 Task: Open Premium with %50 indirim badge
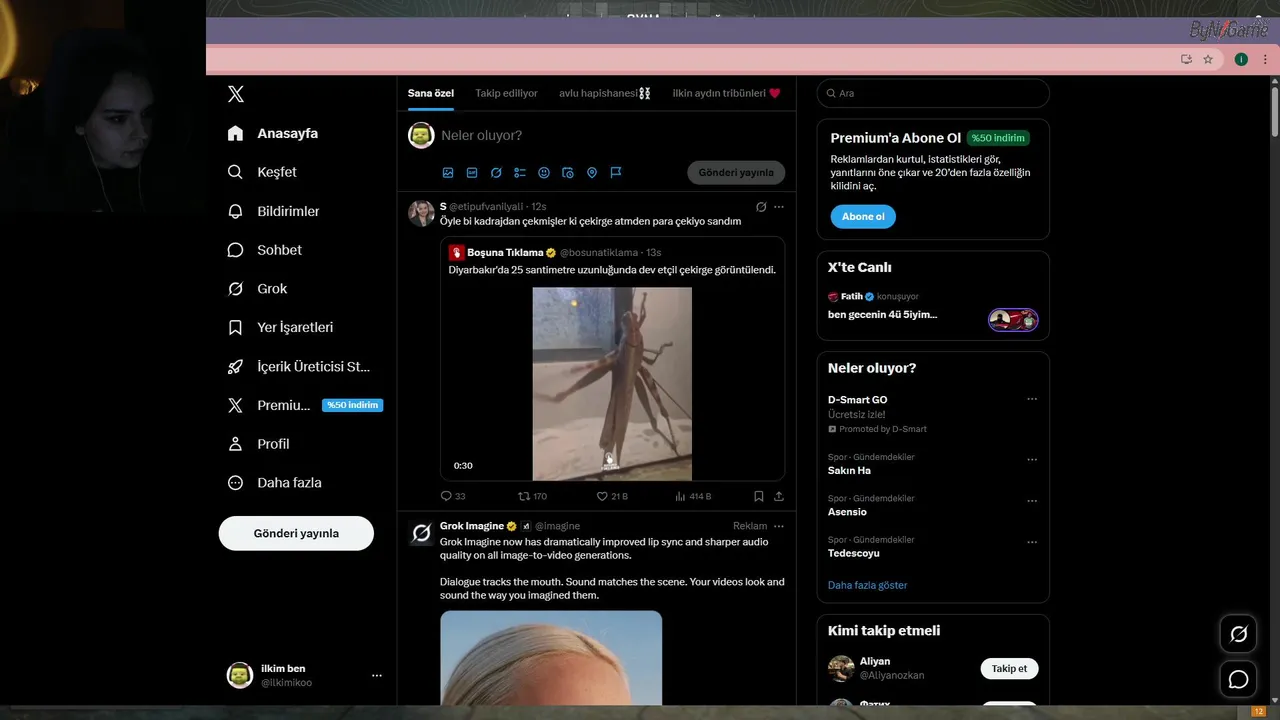tap(305, 405)
